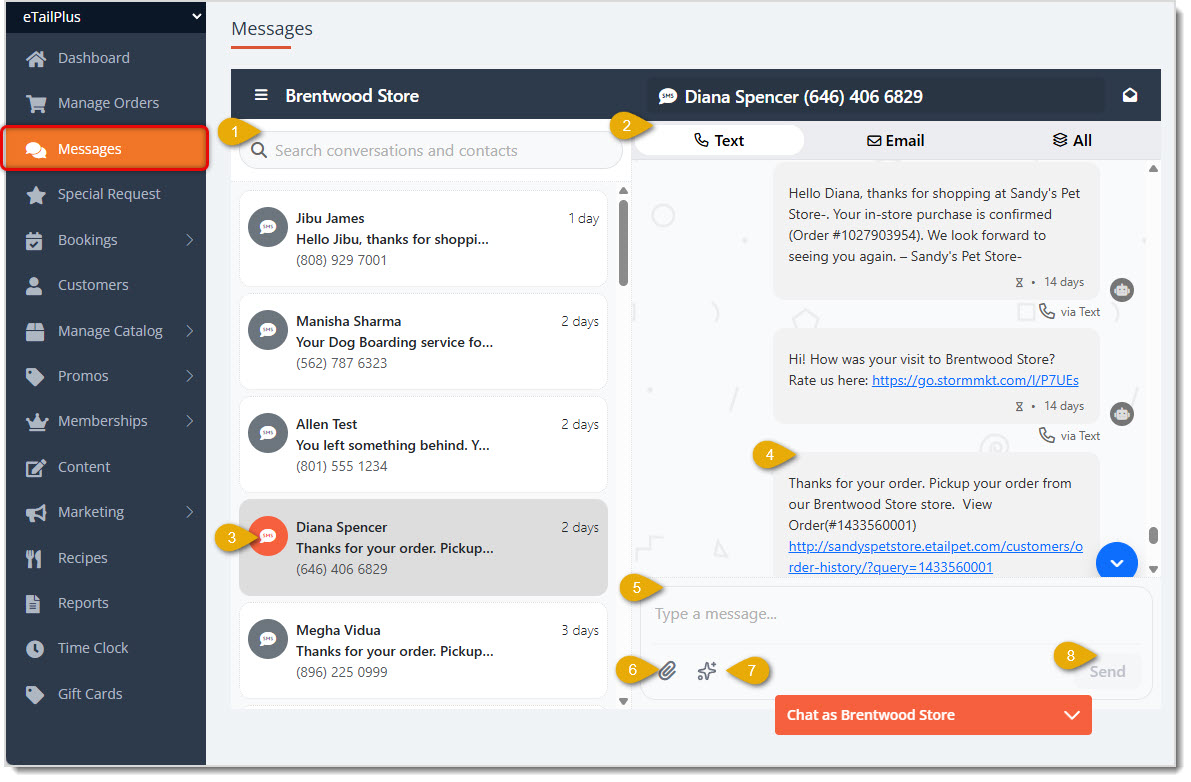Click Jibu James SMS avatar icon
The height and width of the screenshot is (782, 1191).
click(x=268, y=227)
